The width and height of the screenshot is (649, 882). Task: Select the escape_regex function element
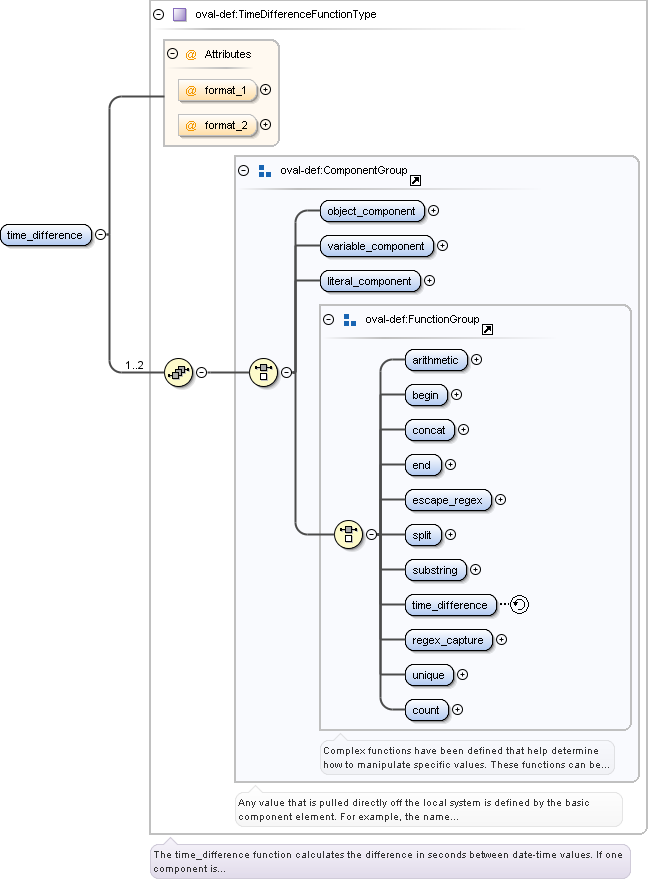(447, 500)
